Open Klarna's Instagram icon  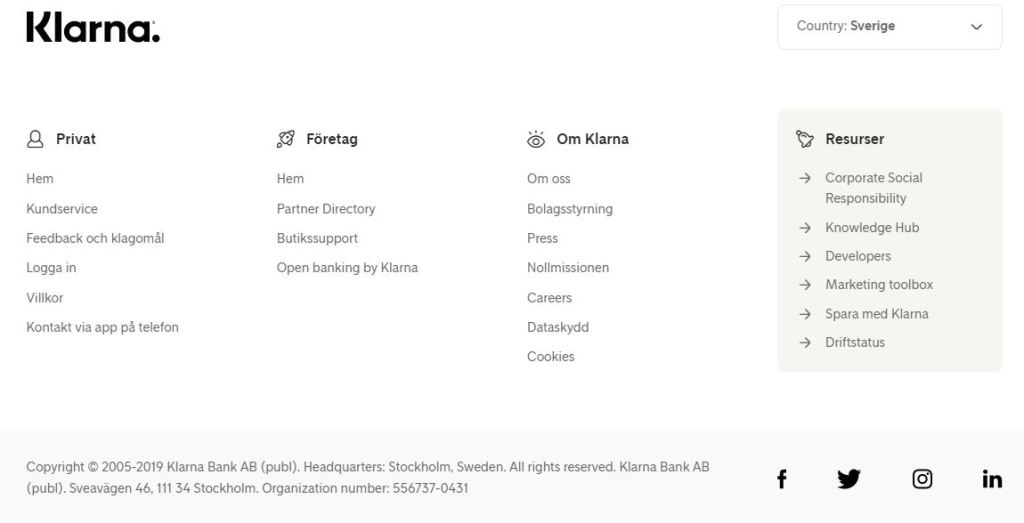click(x=922, y=479)
